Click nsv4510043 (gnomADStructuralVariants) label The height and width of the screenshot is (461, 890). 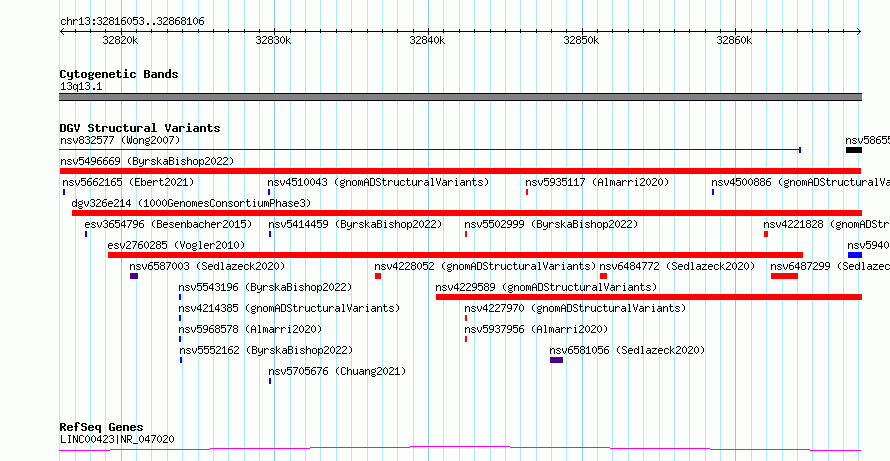[x=378, y=182]
